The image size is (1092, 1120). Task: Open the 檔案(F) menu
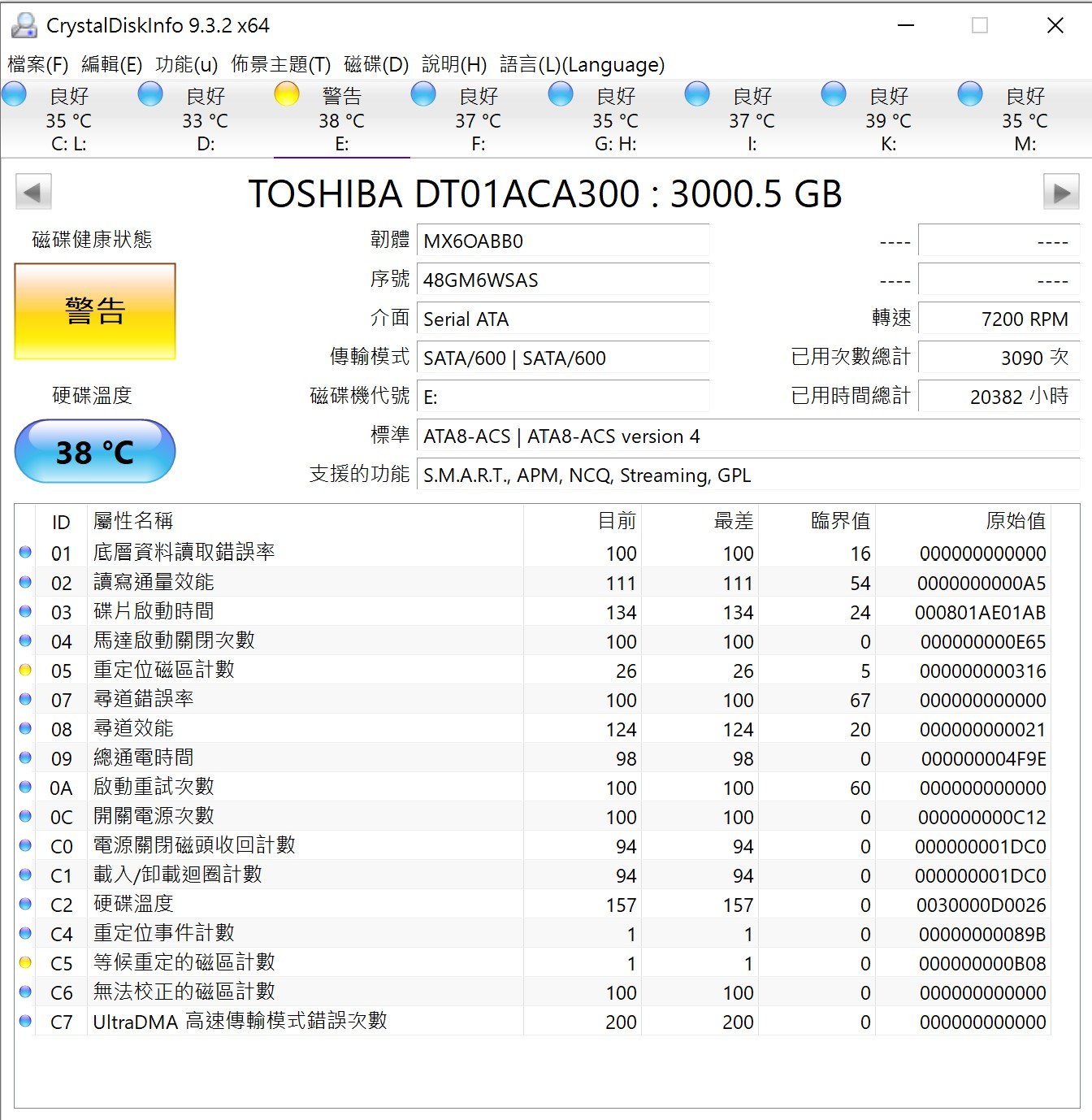[38, 64]
